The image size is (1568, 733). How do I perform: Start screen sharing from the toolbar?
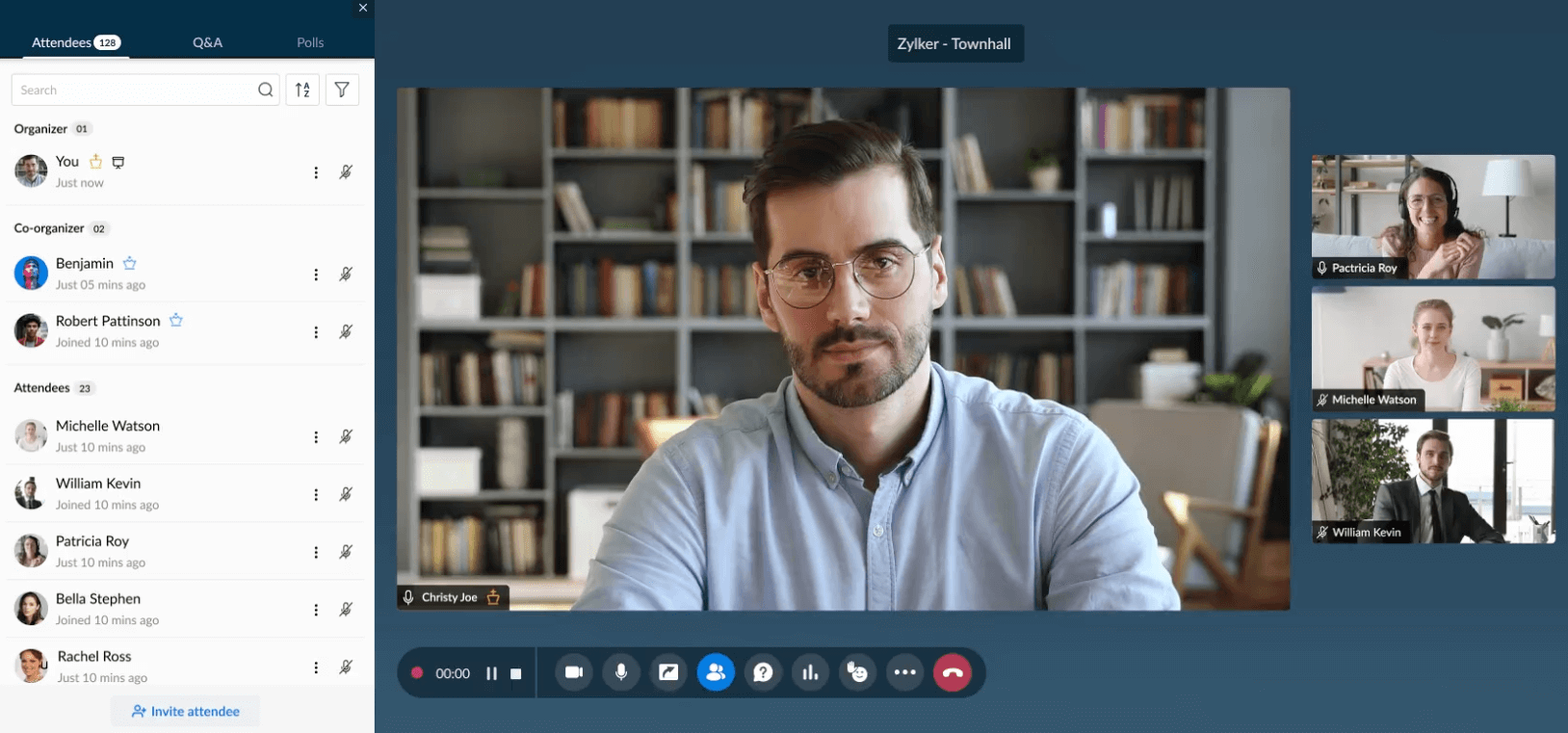pyautogui.click(x=668, y=672)
